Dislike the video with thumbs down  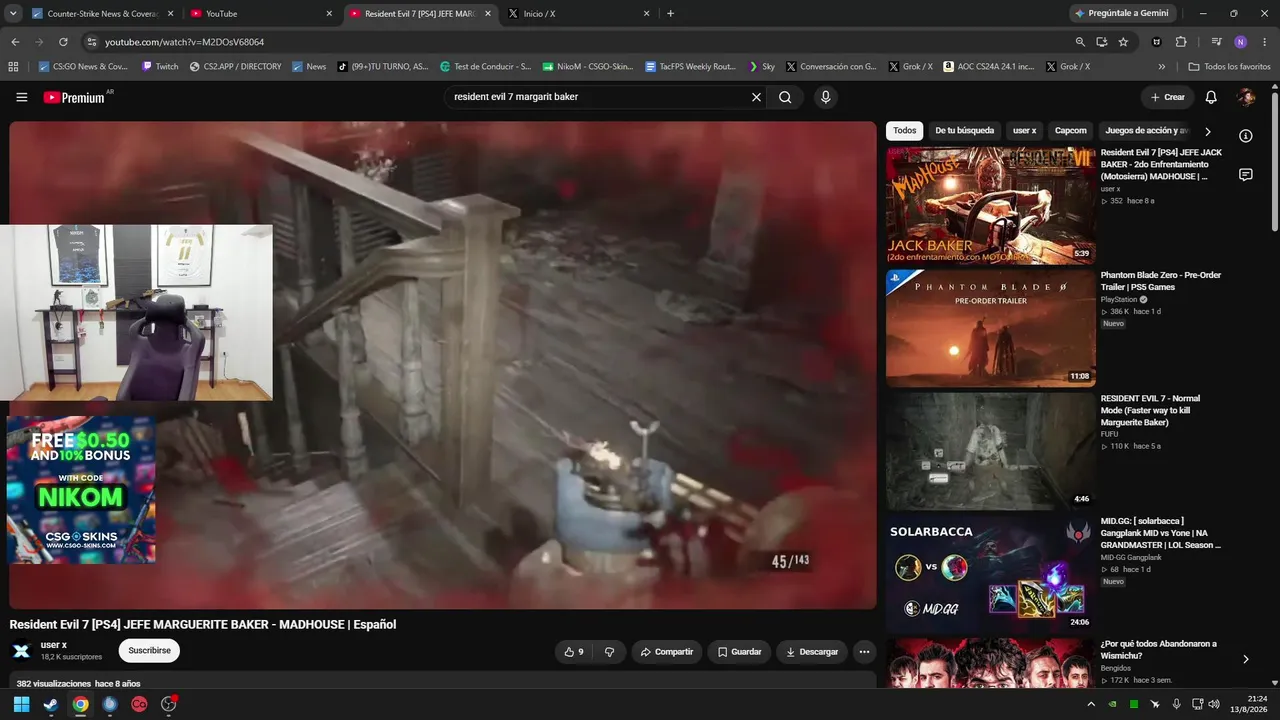tap(609, 652)
